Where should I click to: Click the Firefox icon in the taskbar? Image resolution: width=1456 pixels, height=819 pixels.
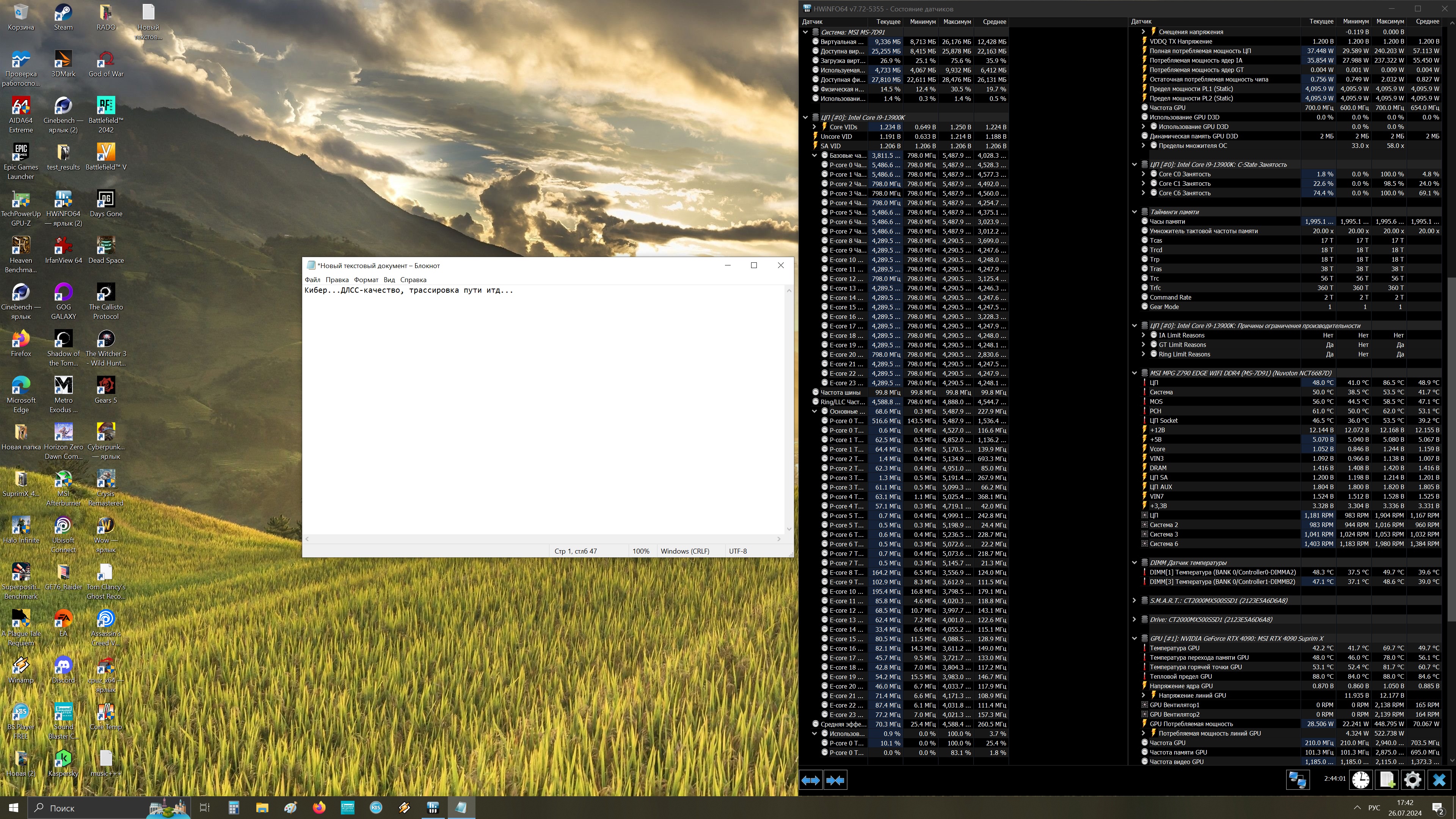(x=319, y=808)
